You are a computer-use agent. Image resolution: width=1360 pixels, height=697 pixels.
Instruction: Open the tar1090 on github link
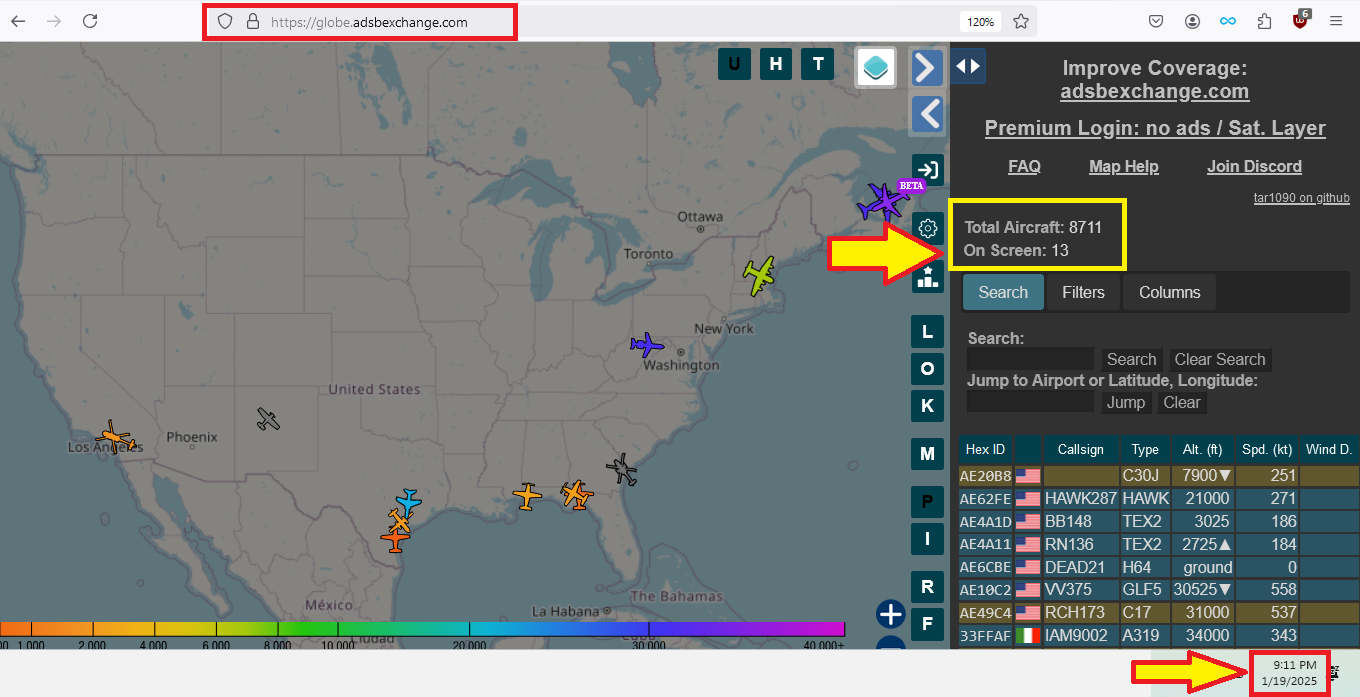tap(1302, 198)
